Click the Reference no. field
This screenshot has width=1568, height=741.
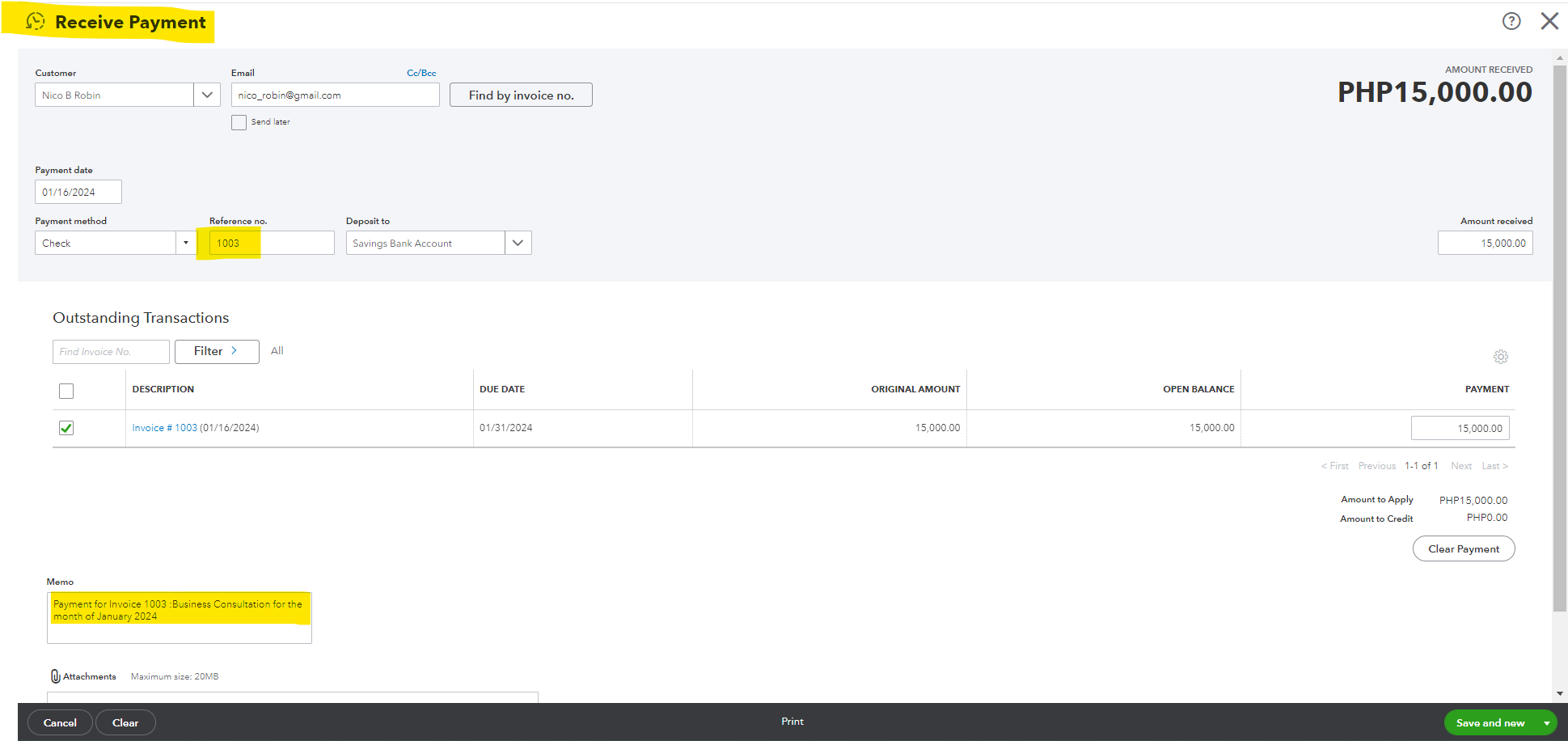tap(272, 243)
